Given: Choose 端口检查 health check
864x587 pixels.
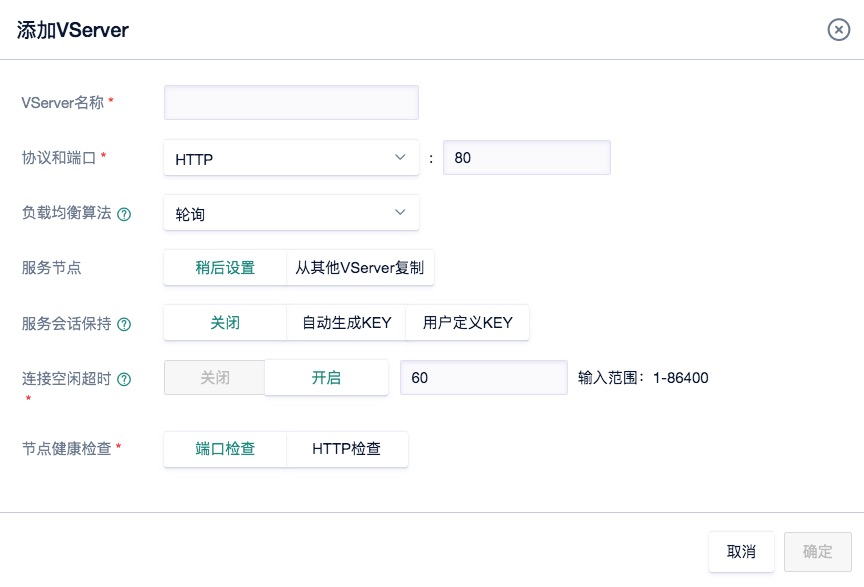Looking at the screenshot, I should click(225, 449).
